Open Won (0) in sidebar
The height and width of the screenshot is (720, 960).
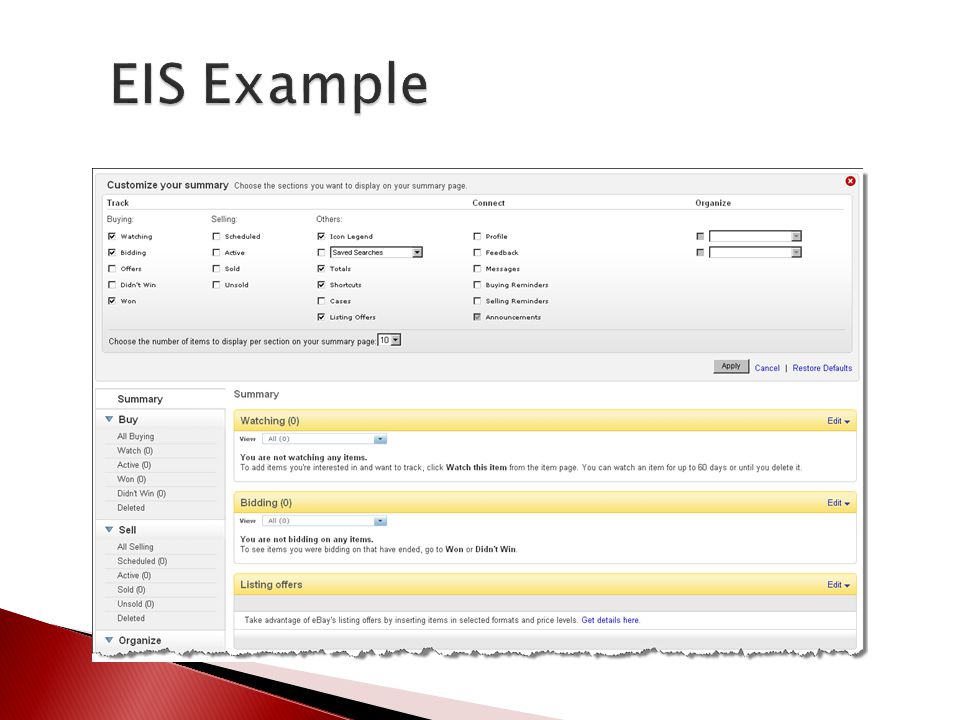pos(132,479)
